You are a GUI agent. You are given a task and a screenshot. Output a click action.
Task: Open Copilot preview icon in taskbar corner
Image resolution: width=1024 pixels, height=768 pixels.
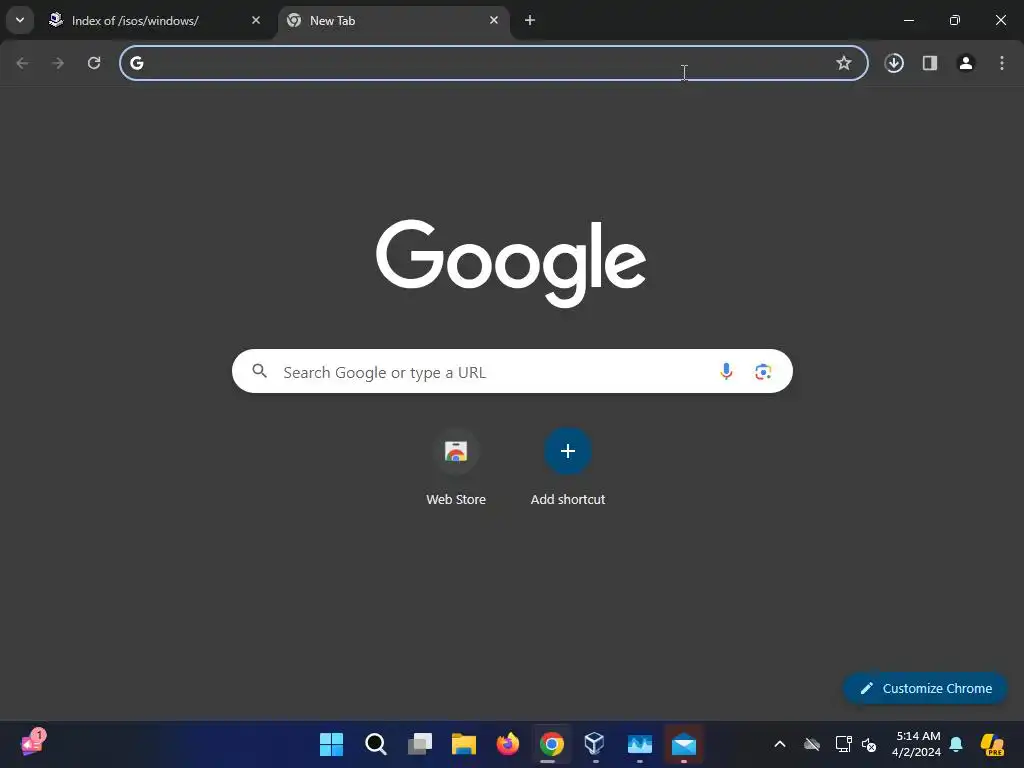[x=993, y=744]
